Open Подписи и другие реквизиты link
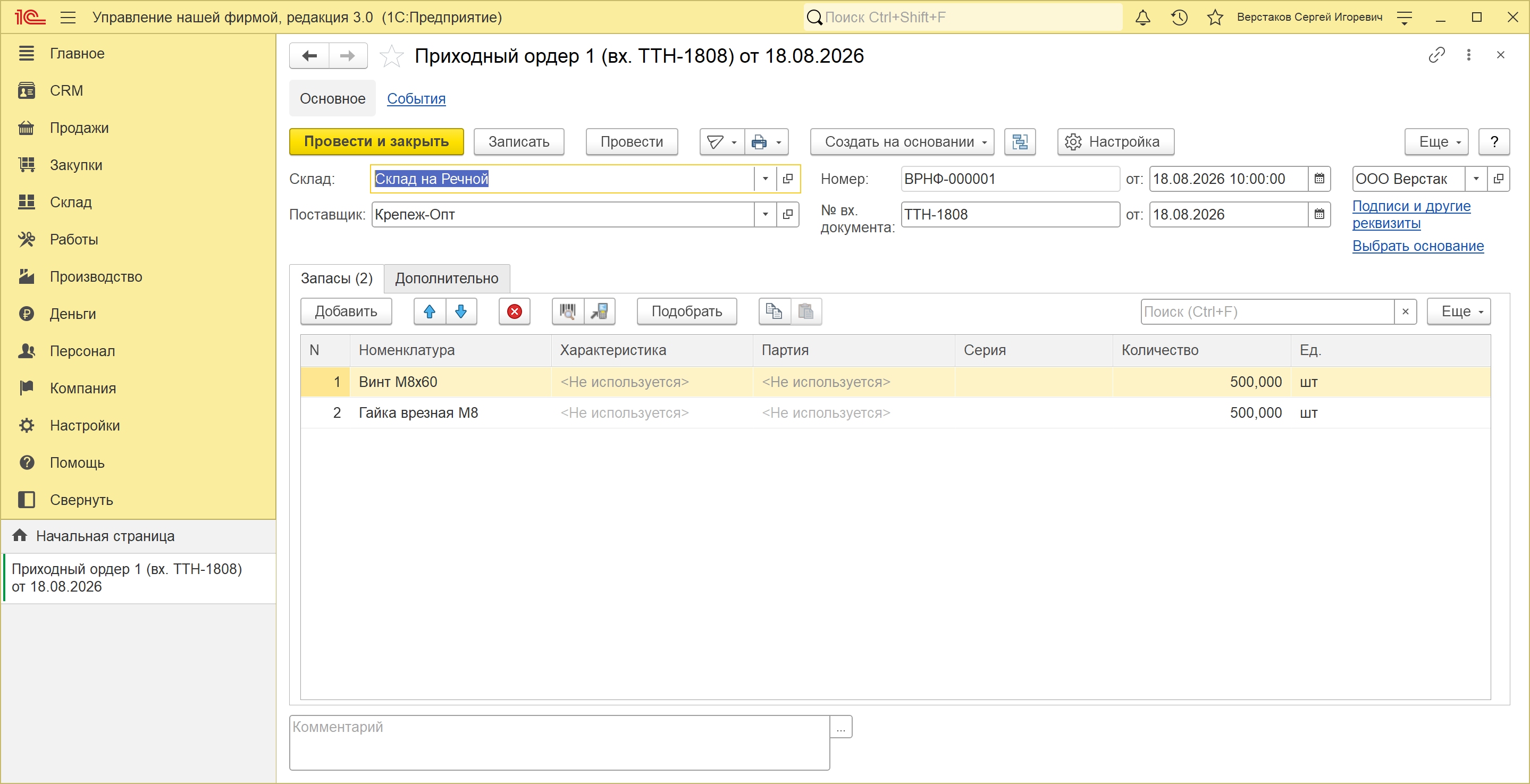The image size is (1530, 784). click(x=1411, y=214)
